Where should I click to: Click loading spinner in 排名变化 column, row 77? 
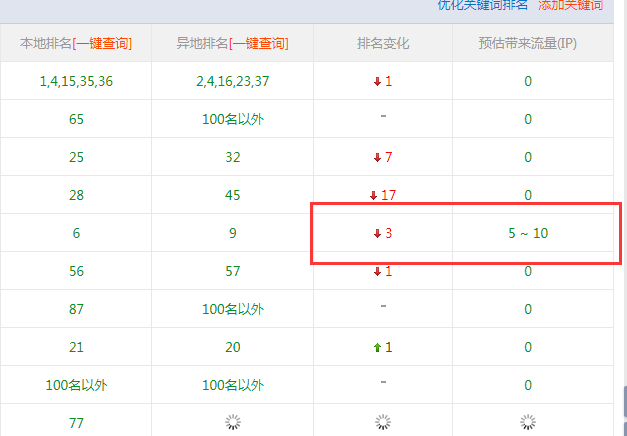tap(383, 422)
